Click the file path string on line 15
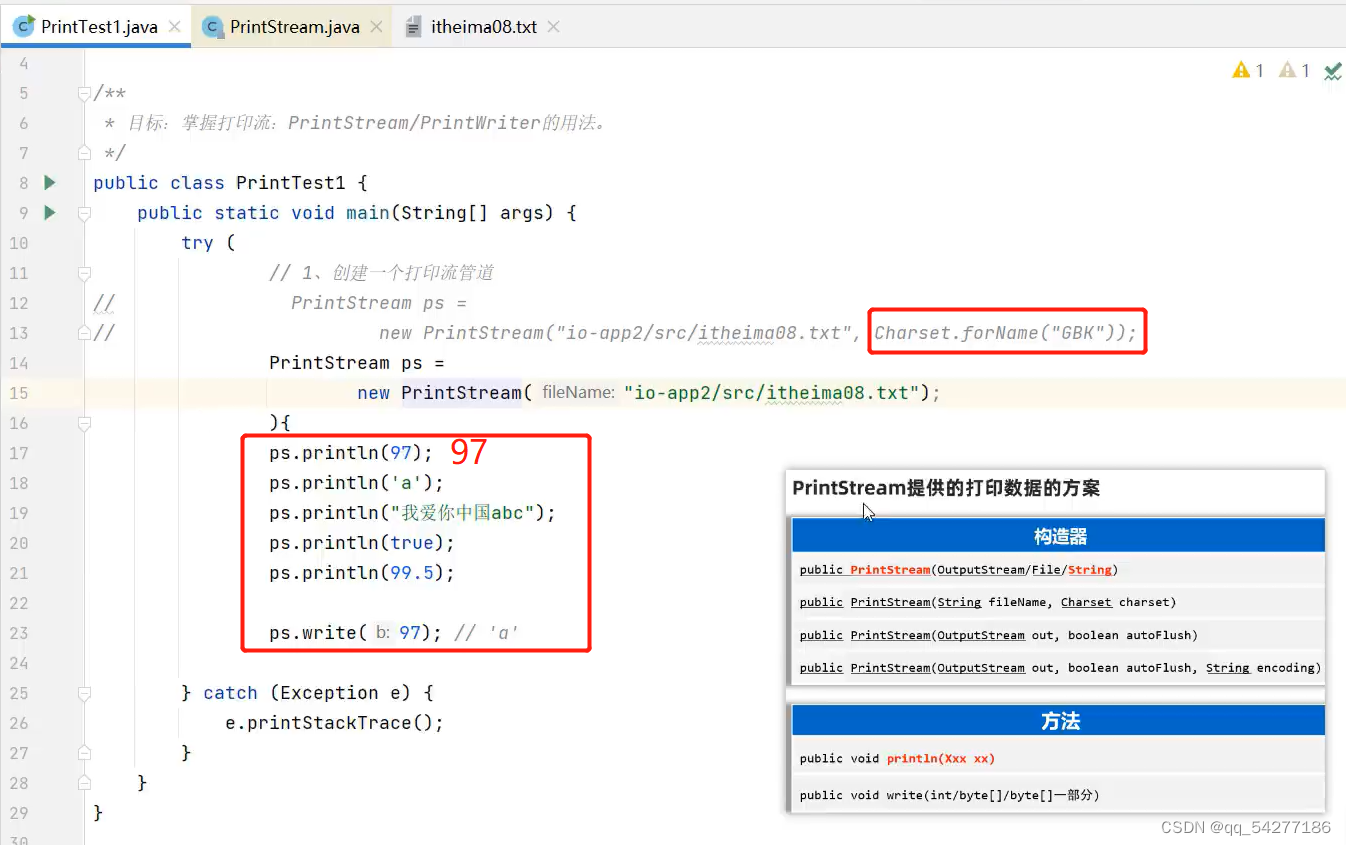 (x=771, y=393)
